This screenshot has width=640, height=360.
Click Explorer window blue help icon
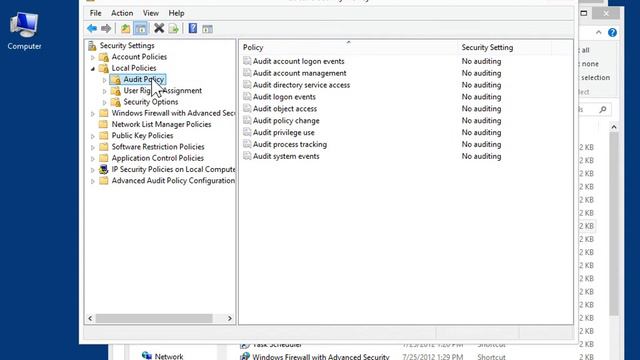pyautogui.click(x=612, y=33)
